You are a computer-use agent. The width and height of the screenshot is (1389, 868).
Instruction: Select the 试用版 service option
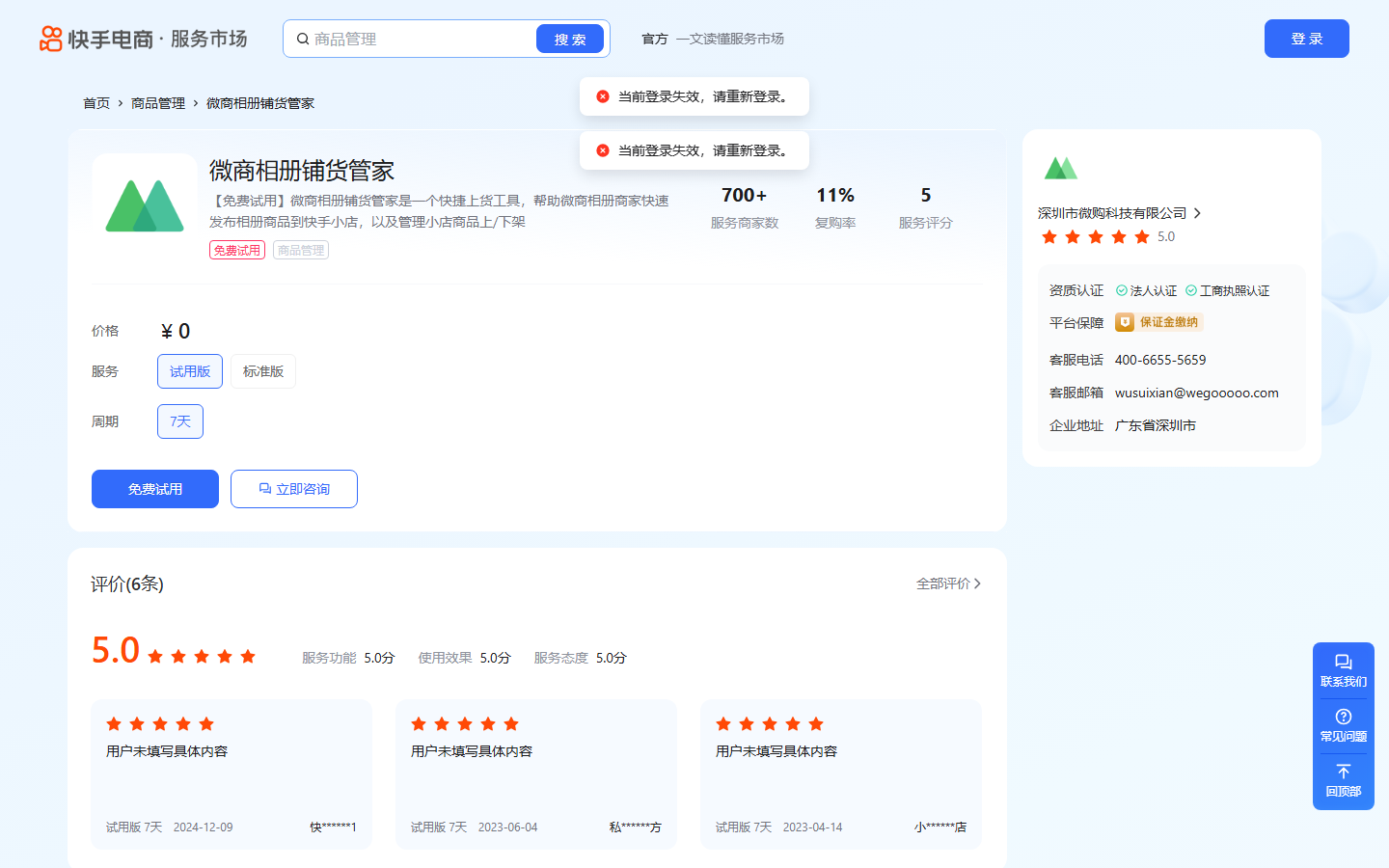coord(190,371)
